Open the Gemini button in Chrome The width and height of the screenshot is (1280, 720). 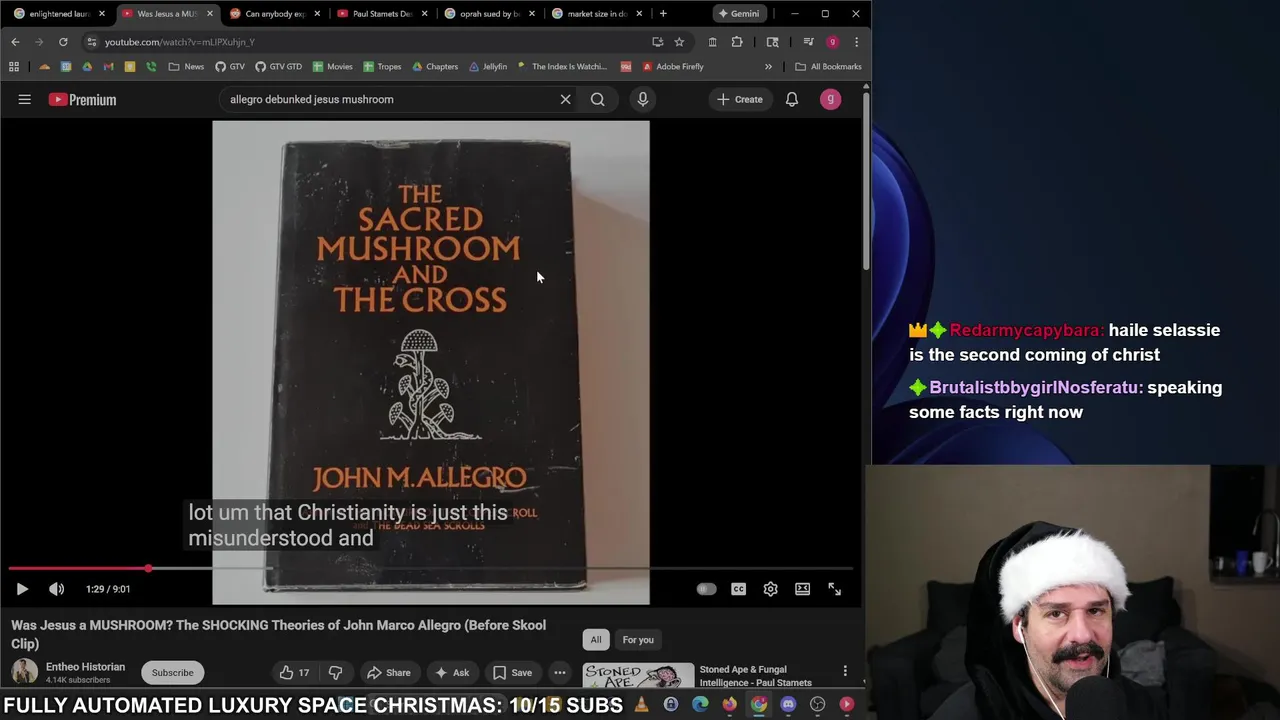(738, 14)
